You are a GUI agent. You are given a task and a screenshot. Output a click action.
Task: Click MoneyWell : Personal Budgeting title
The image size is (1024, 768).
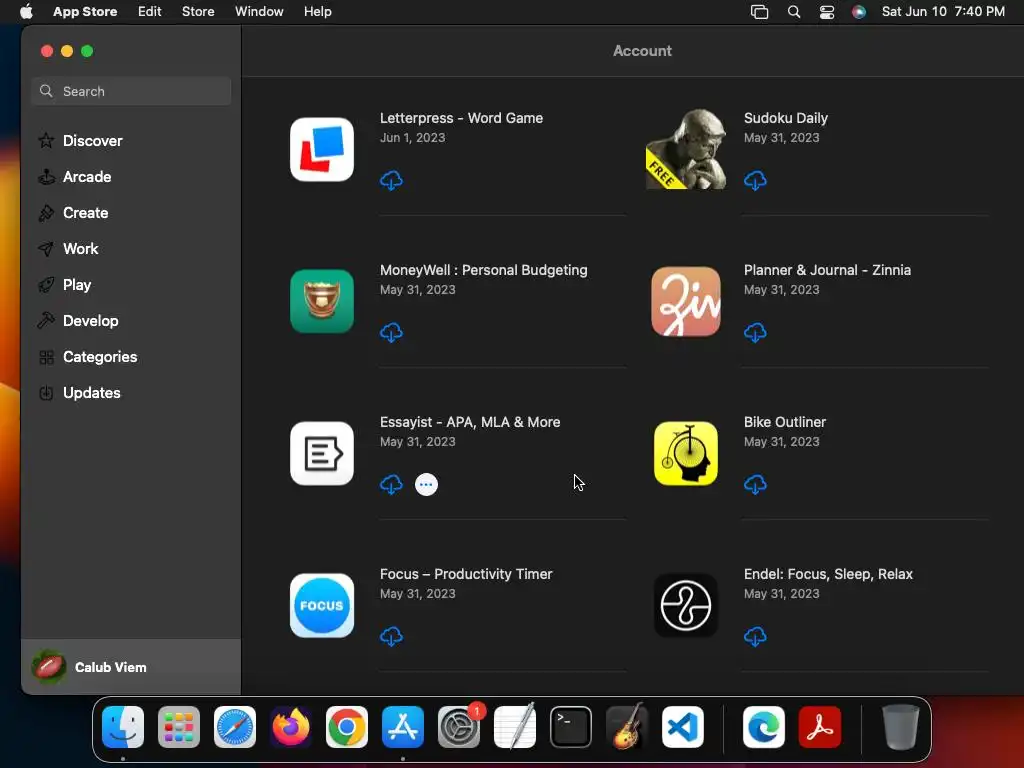click(483, 270)
